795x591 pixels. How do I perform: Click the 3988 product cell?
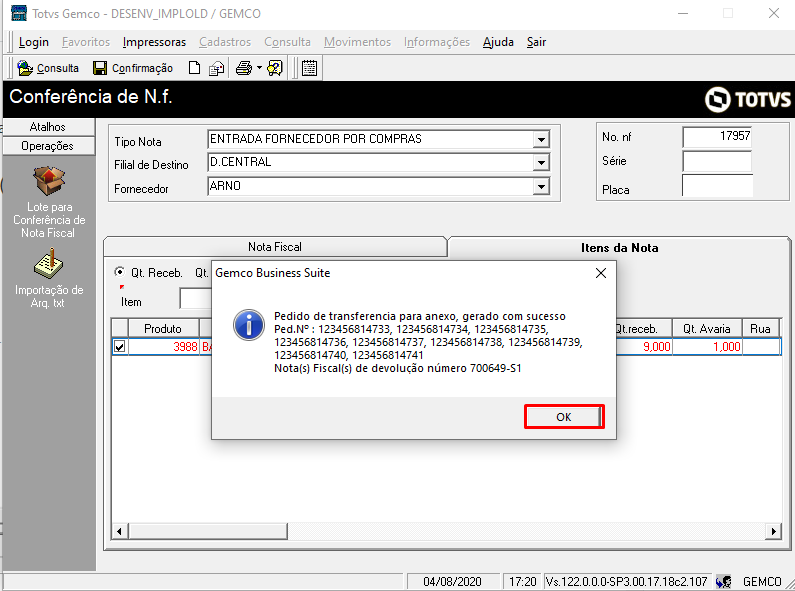tap(163, 347)
